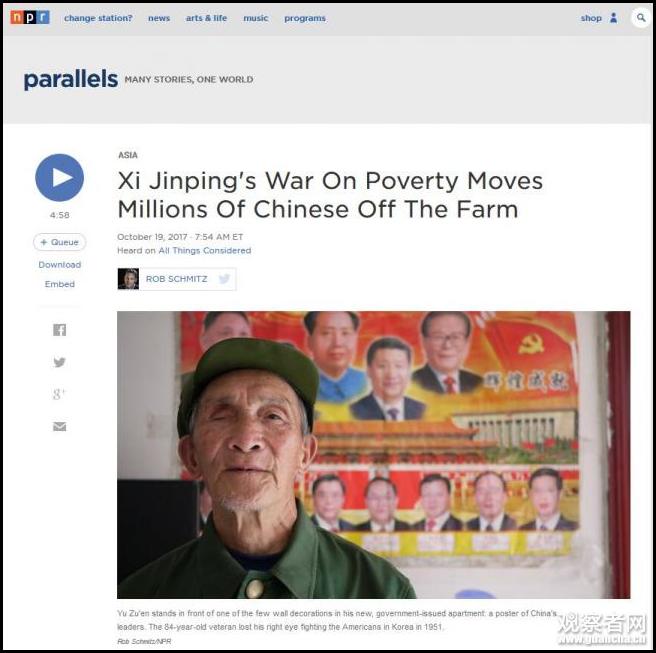Go to the shop link

tap(591, 18)
